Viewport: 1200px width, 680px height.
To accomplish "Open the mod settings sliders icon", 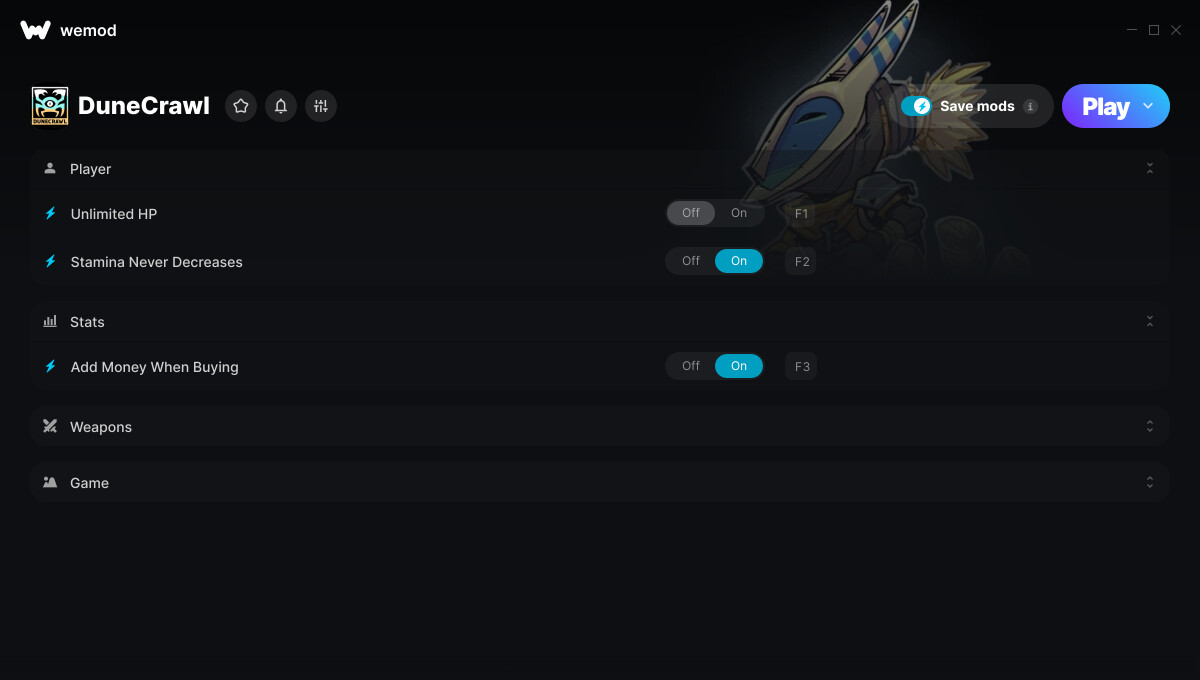I will 321,106.
